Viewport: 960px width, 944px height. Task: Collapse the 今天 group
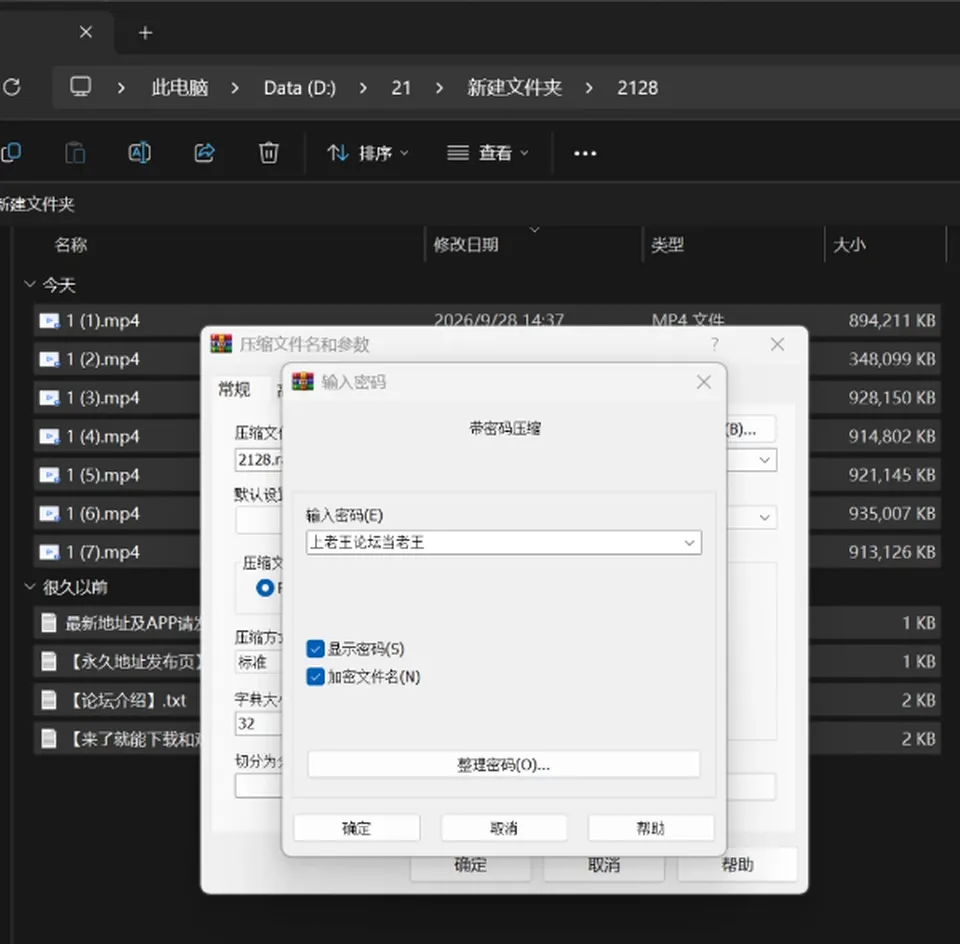pyautogui.click(x=29, y=284)
